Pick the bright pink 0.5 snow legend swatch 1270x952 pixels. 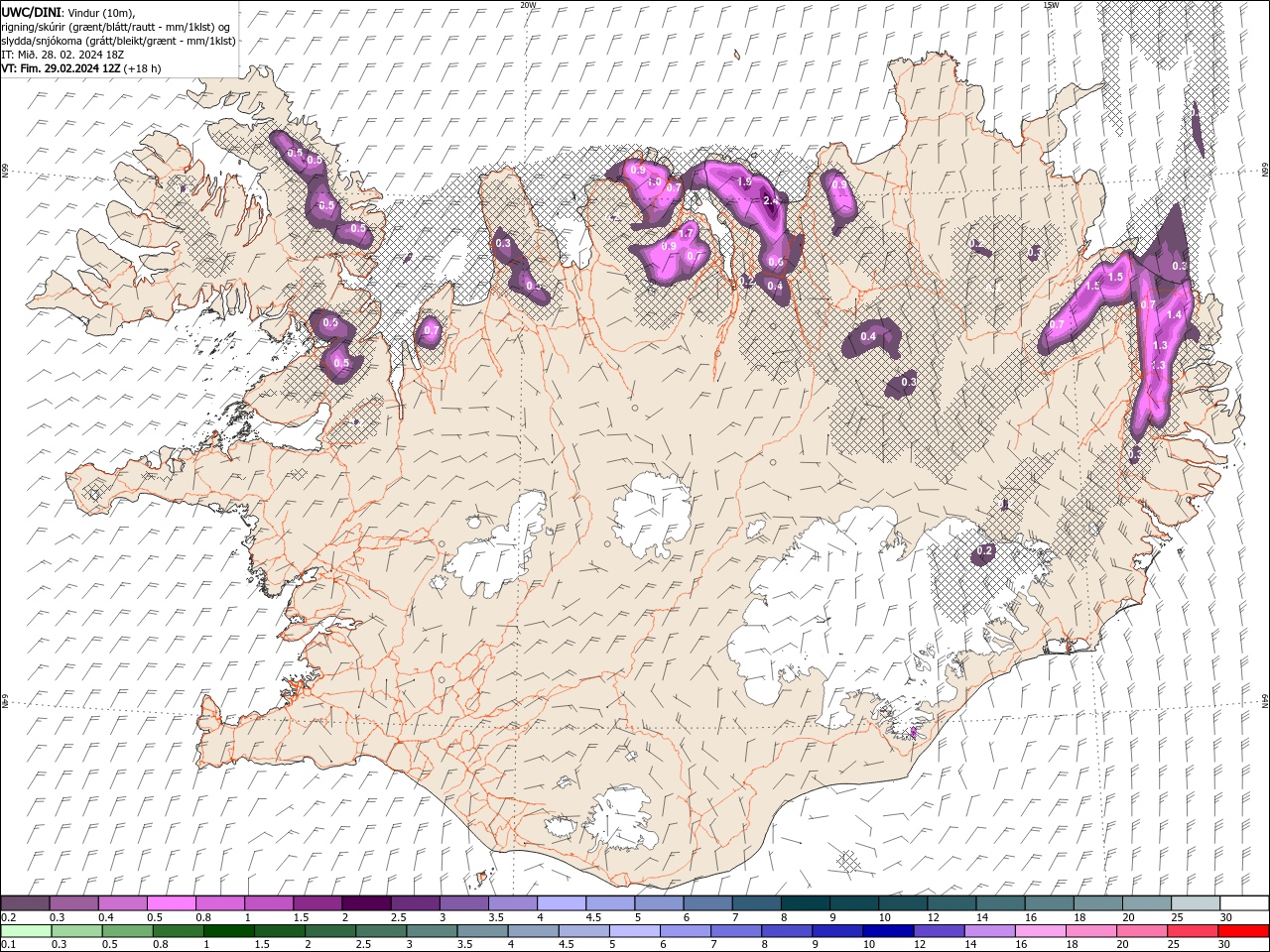coord(171,903)
